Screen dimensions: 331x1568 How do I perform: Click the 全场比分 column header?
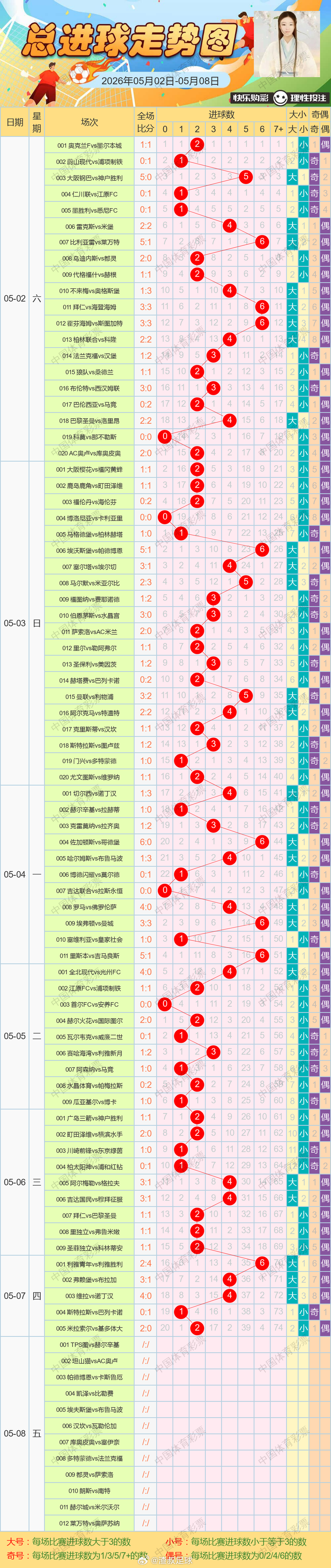[x=145, y=122]
